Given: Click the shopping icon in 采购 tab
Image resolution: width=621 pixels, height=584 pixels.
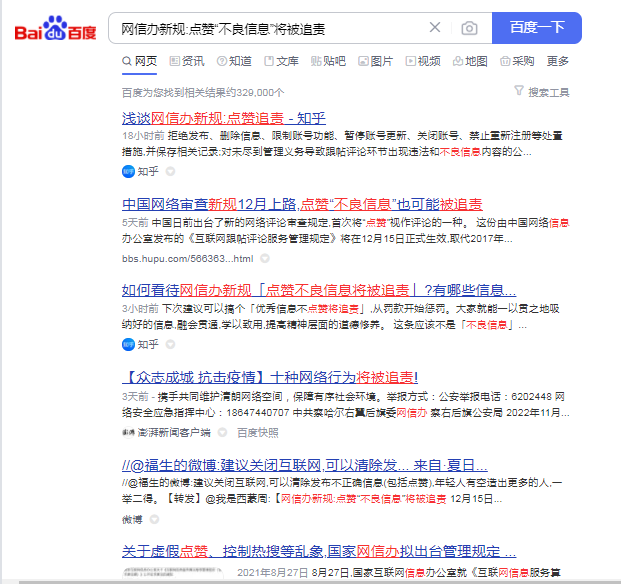Looking at the screenshot, I should click(505, 61).
